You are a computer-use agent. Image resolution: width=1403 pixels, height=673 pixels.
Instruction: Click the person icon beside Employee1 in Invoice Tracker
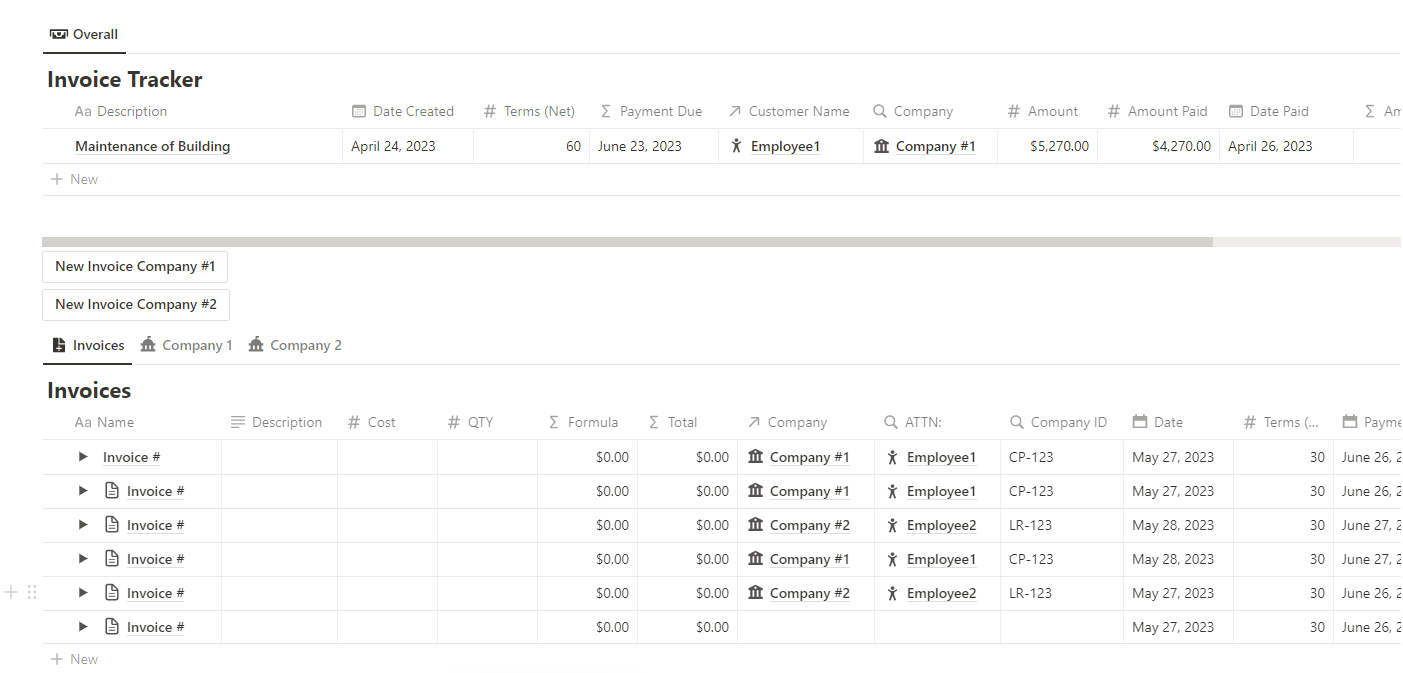737,146
